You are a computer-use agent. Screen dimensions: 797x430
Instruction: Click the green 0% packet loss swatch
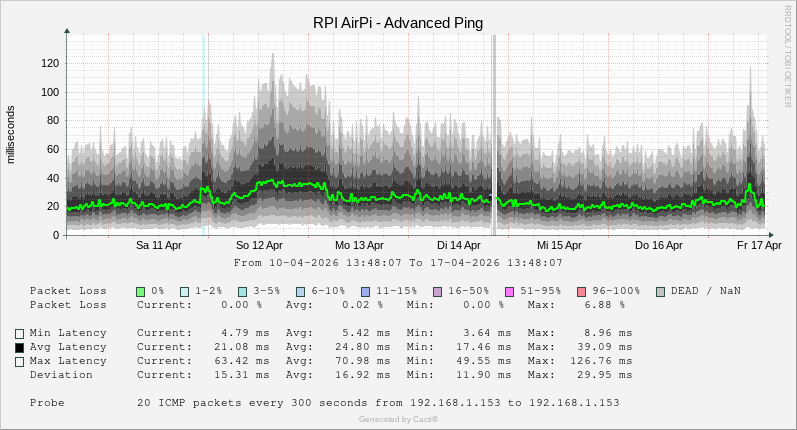[141, 291]
